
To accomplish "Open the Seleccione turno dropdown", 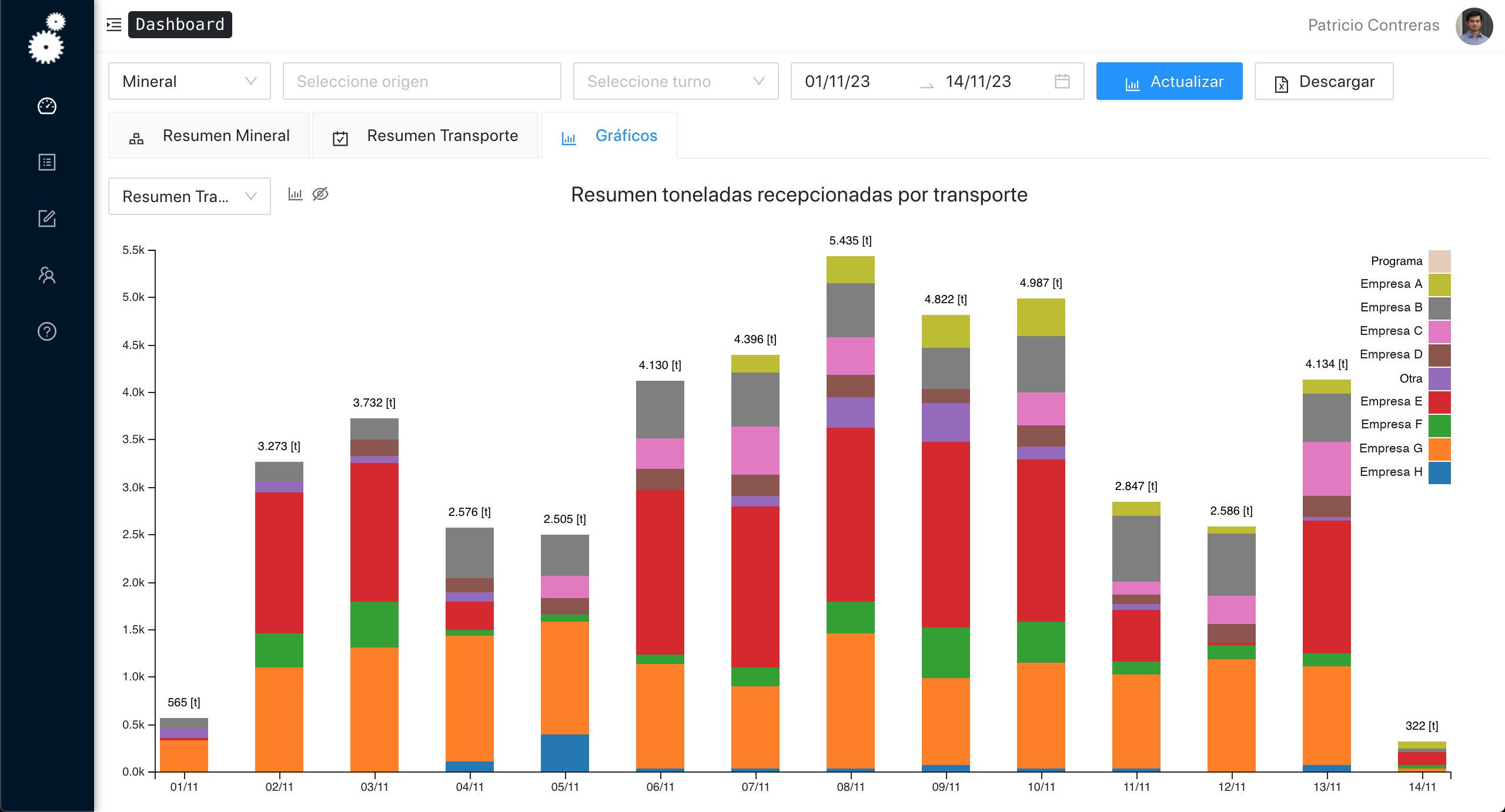I will [x=675, y=81].
